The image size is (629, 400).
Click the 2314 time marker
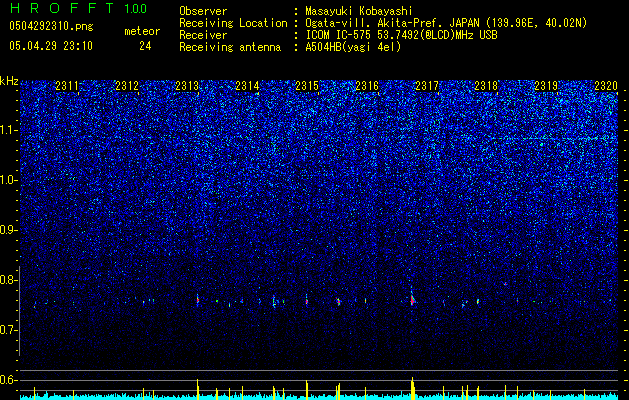[x=247, y=85]
